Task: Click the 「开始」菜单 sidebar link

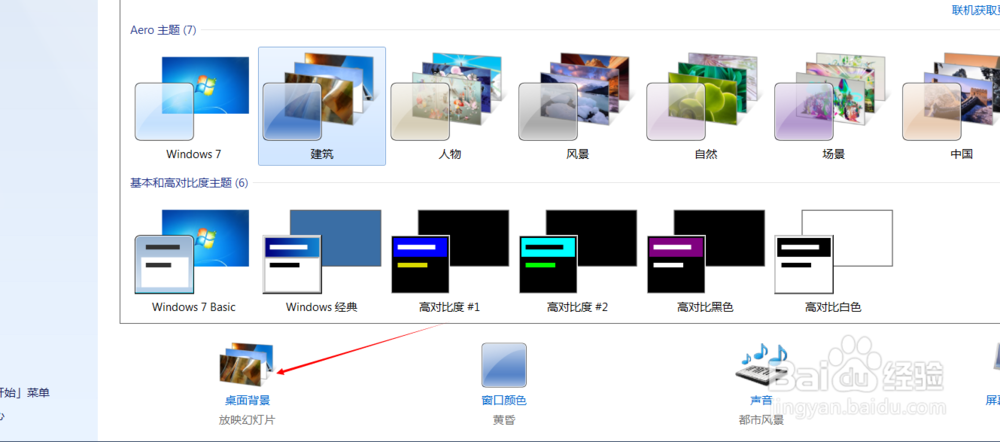Action: [25, 393]
